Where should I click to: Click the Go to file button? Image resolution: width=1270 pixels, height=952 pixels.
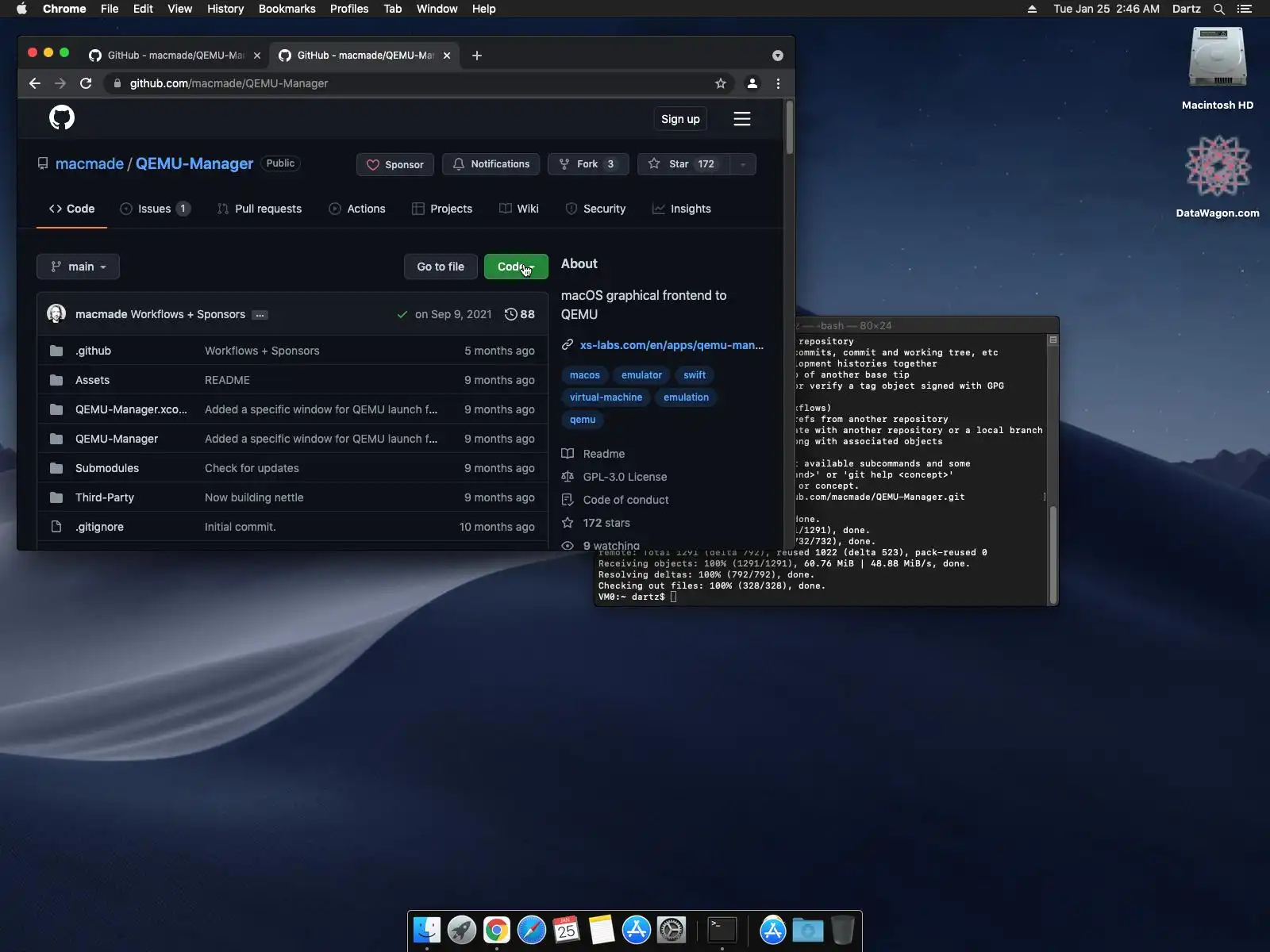441,267
